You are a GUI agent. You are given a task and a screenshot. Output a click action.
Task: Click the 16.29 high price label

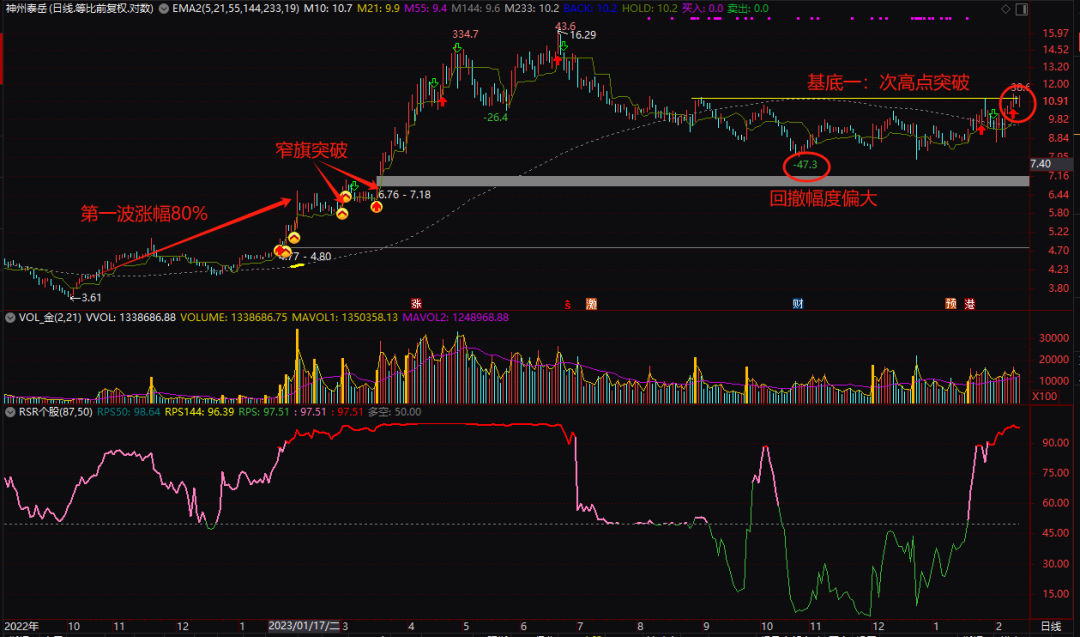pyautogui.click(x=583, y=35)
